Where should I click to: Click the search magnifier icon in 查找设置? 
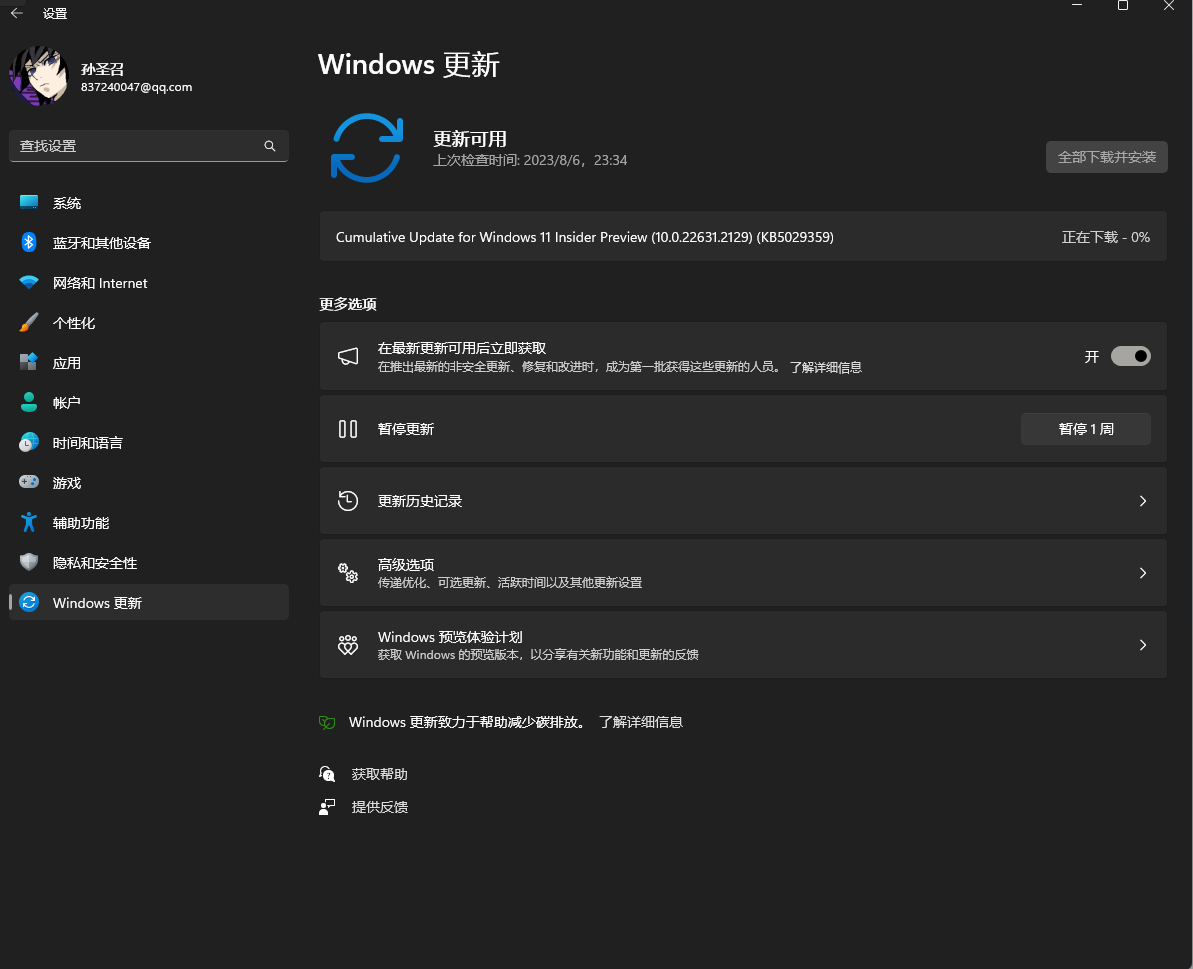[x=269, y=146]
